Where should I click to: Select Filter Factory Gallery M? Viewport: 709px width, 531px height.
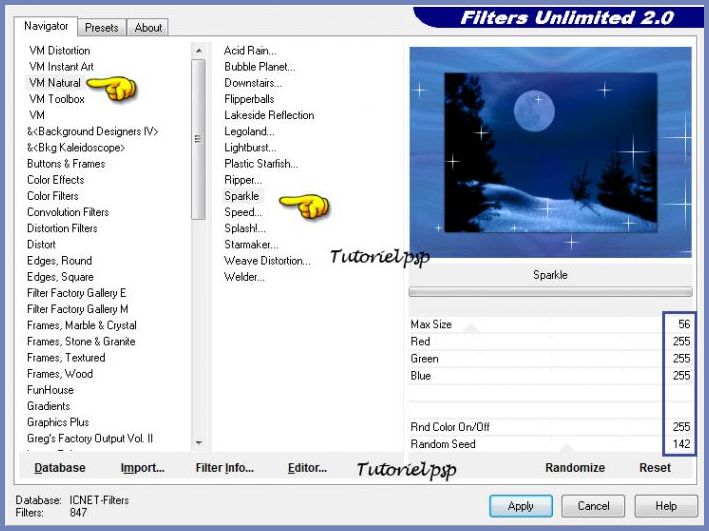[77, 309]
